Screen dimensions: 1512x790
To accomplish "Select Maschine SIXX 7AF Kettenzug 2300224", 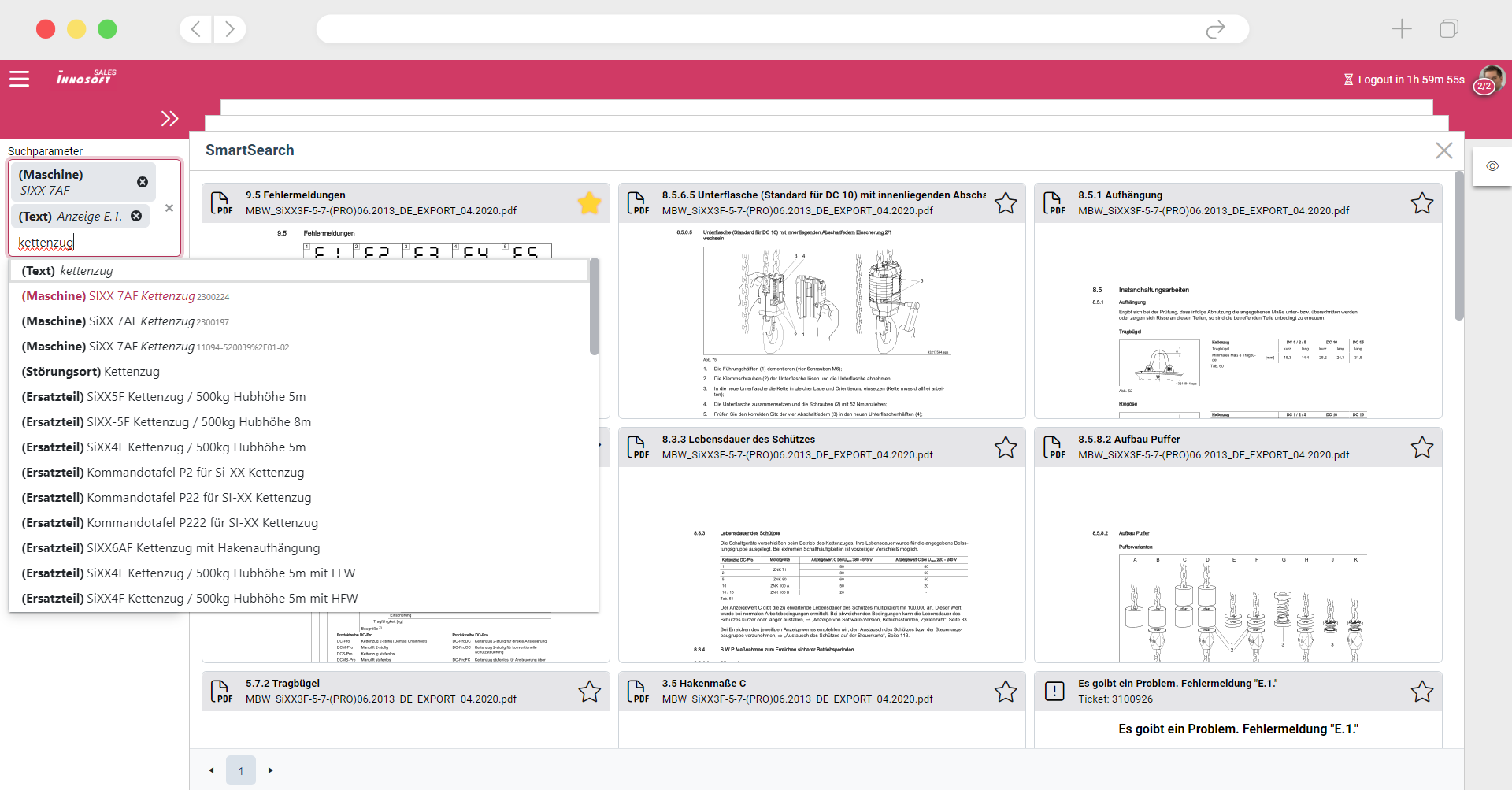I will tap(299, 296).
